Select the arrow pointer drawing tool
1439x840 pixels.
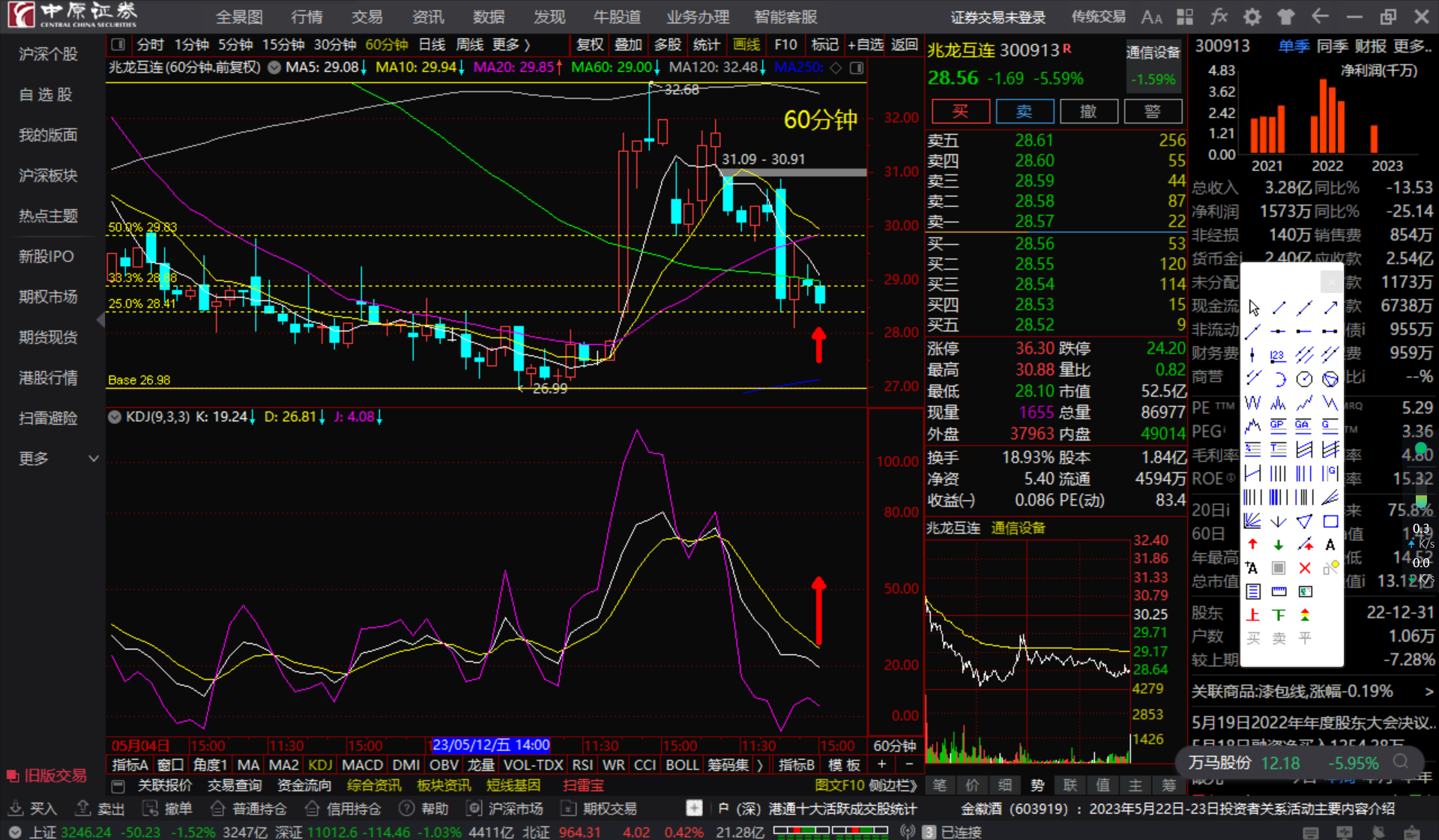(1253, 308)
